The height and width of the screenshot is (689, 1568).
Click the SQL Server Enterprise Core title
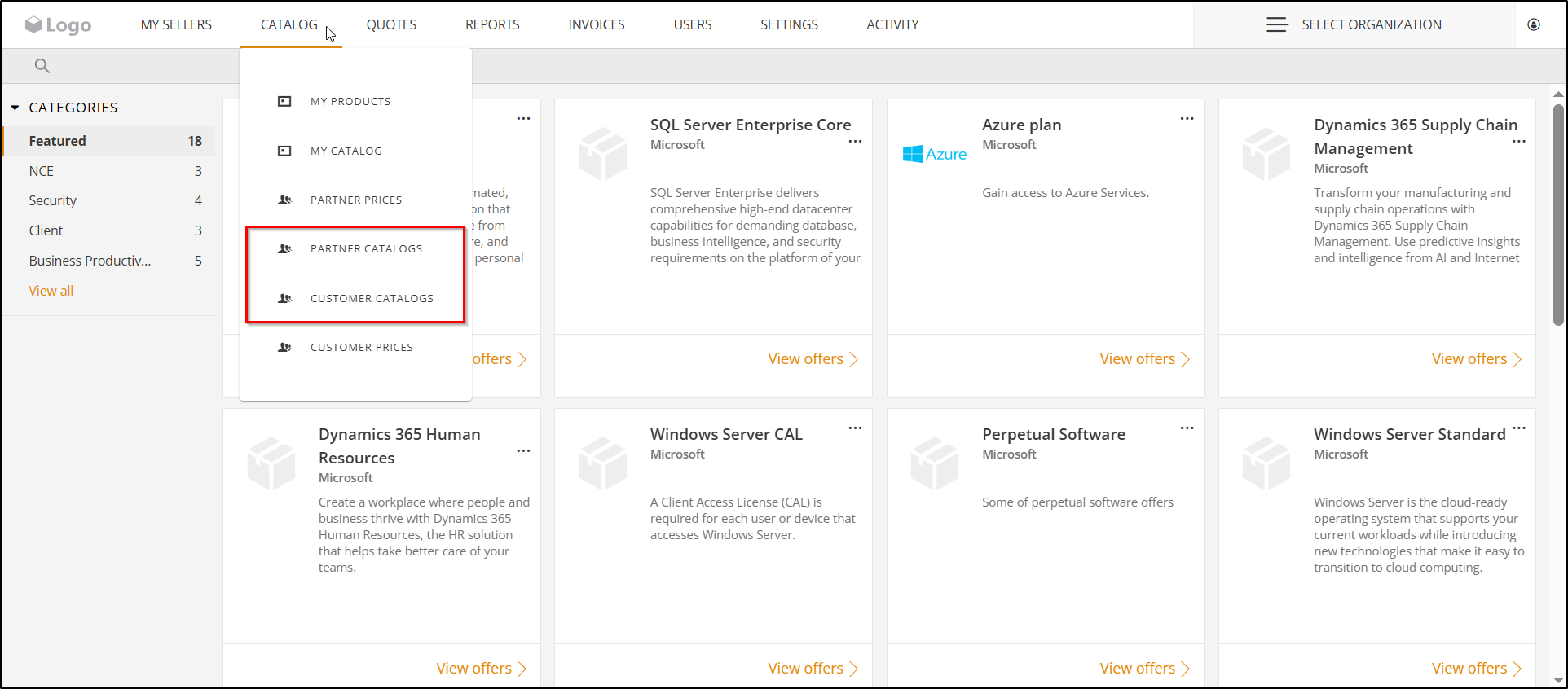pos(751,125)
